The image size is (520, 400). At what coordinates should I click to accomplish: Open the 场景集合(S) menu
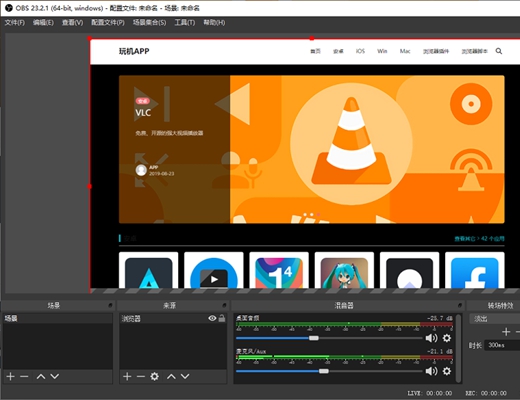(x=149, y=22)
